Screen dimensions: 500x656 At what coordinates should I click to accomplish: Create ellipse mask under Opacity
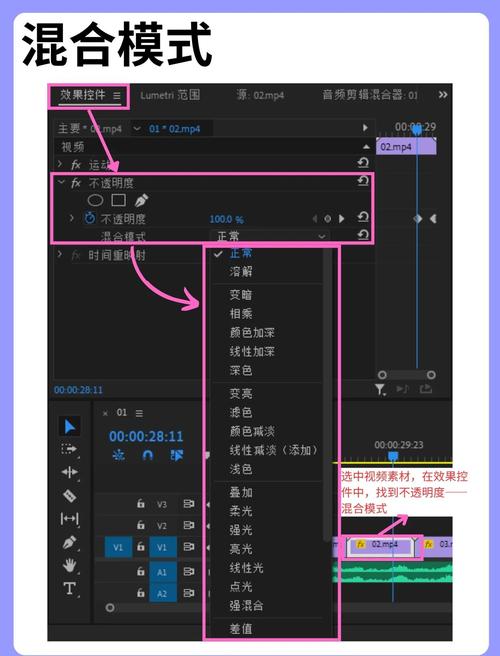[95, 200]
